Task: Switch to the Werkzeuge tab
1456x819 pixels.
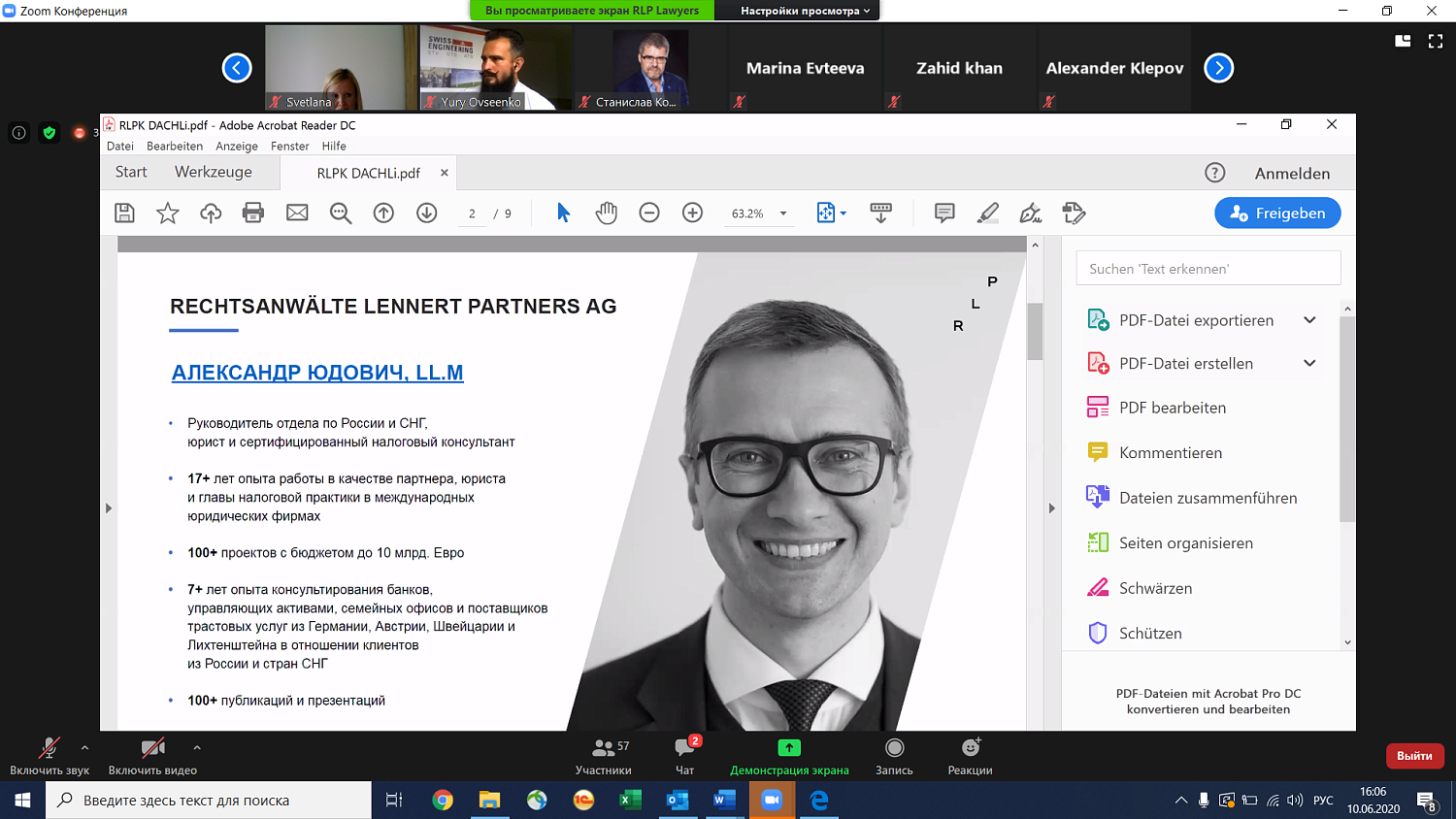Action: point(214,172)
